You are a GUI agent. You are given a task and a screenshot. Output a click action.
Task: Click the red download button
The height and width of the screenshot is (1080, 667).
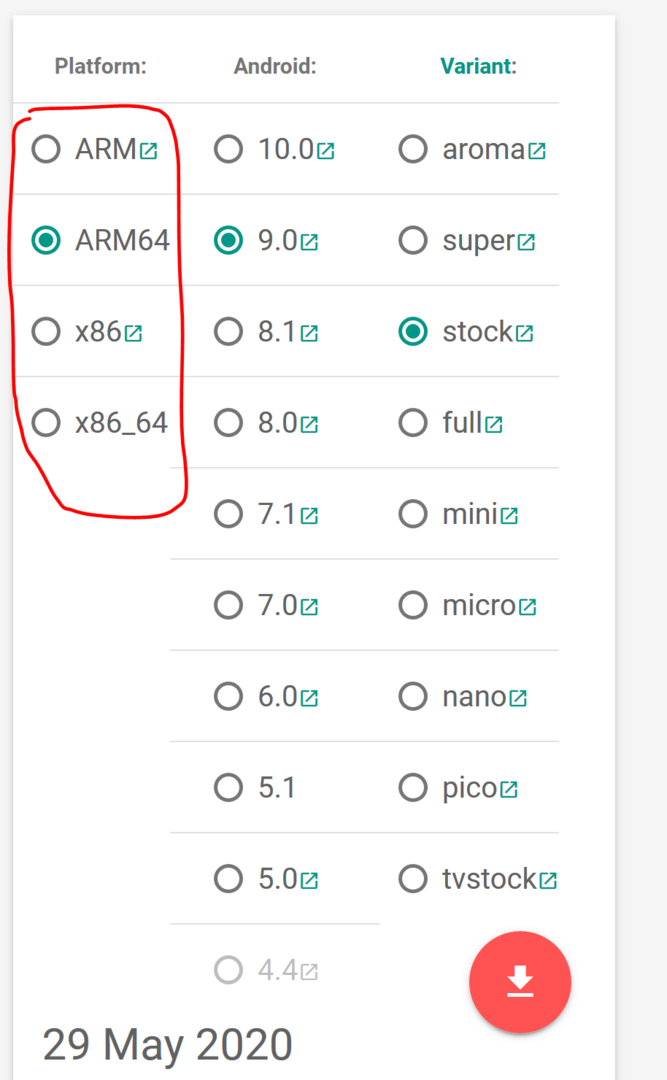520,982
